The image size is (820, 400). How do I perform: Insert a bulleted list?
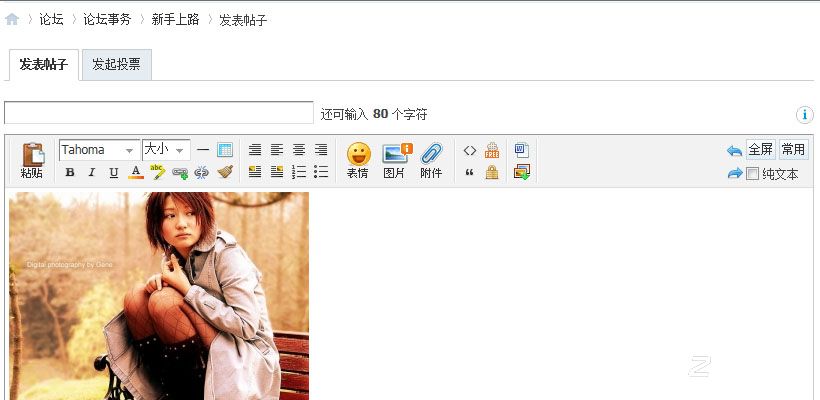tap(321, 172)
